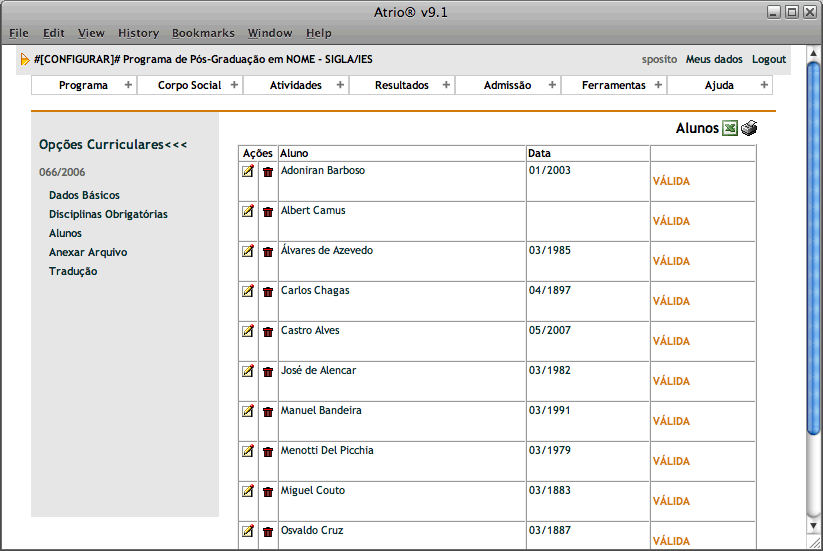Viewport: 823px width, 551px height.
Task: Edit the Adoniran Barbosa record
Action: [248, 171]
